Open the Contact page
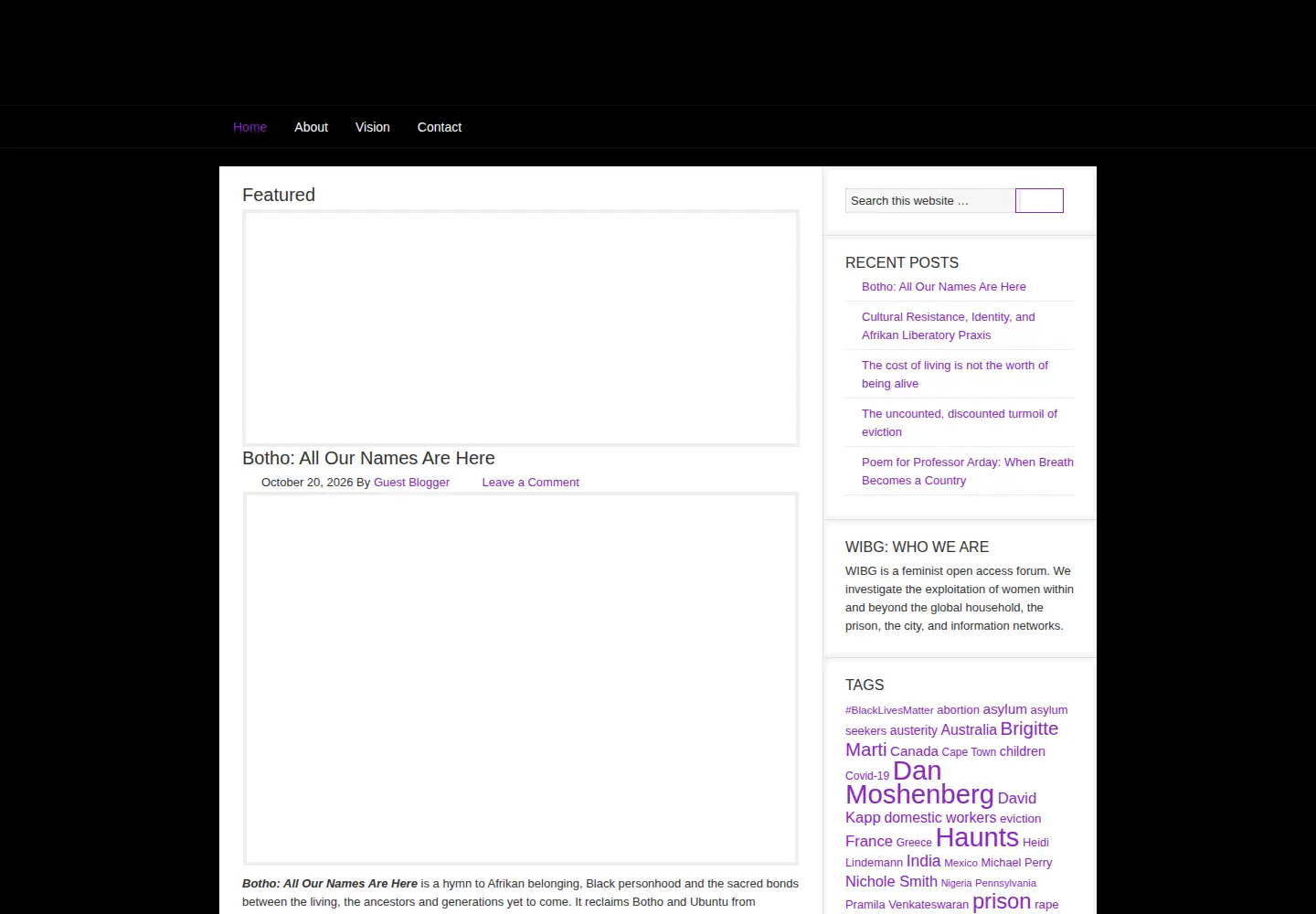 [x=439, y=127]
